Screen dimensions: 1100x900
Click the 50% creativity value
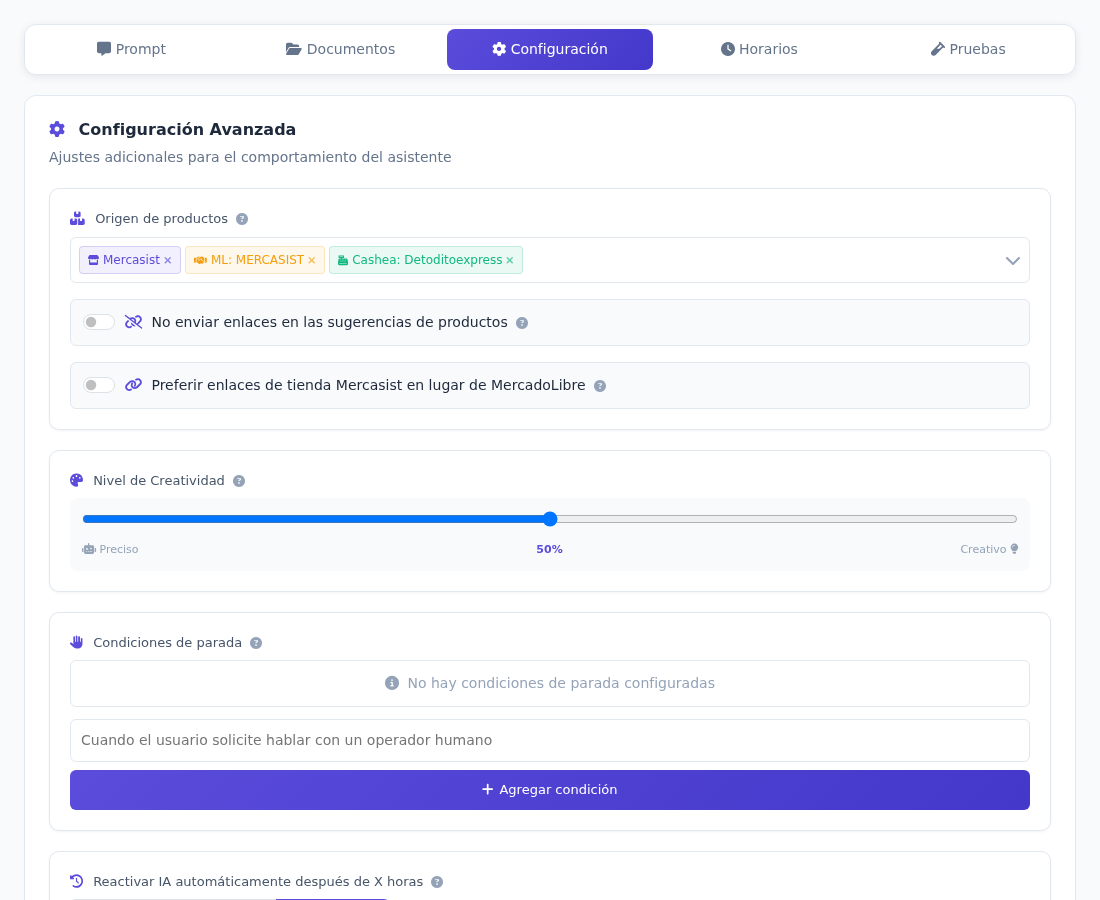[549, 549]
